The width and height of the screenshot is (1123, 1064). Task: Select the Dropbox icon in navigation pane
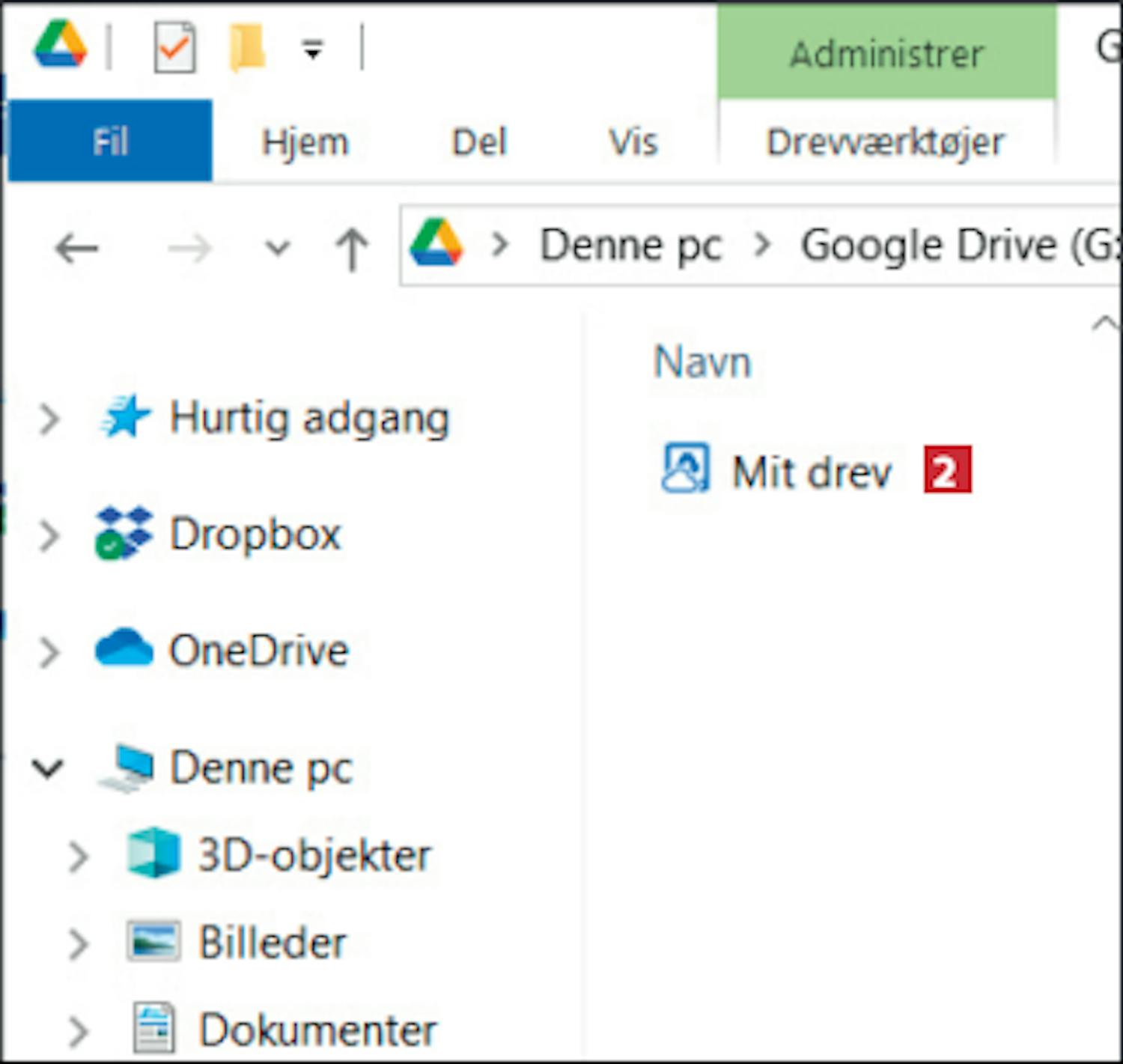point(124,534)
